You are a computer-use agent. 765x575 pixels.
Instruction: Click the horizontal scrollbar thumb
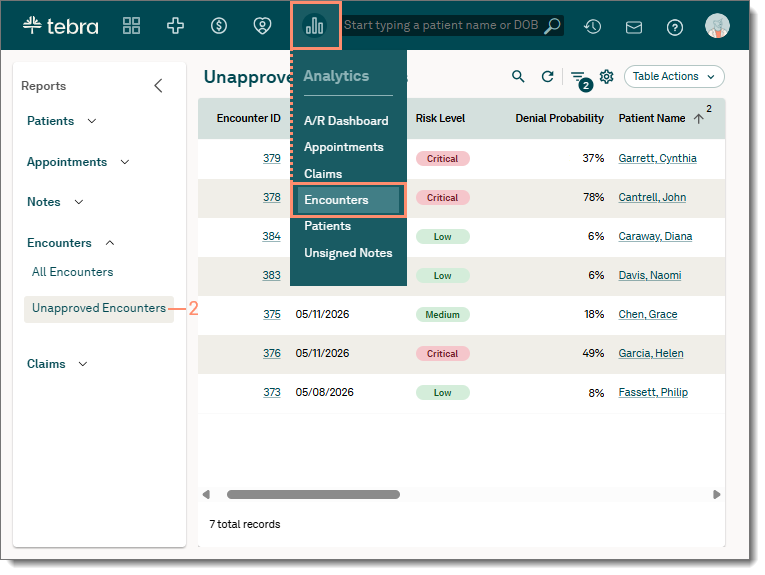click(313, 495)
